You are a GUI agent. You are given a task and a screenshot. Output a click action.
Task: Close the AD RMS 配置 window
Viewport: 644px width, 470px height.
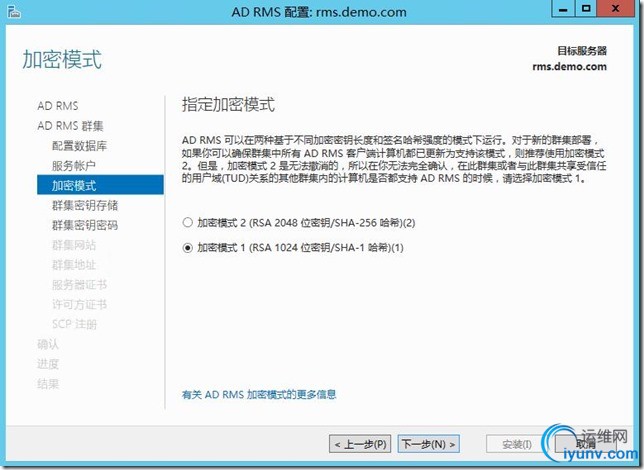coord(615,9)
